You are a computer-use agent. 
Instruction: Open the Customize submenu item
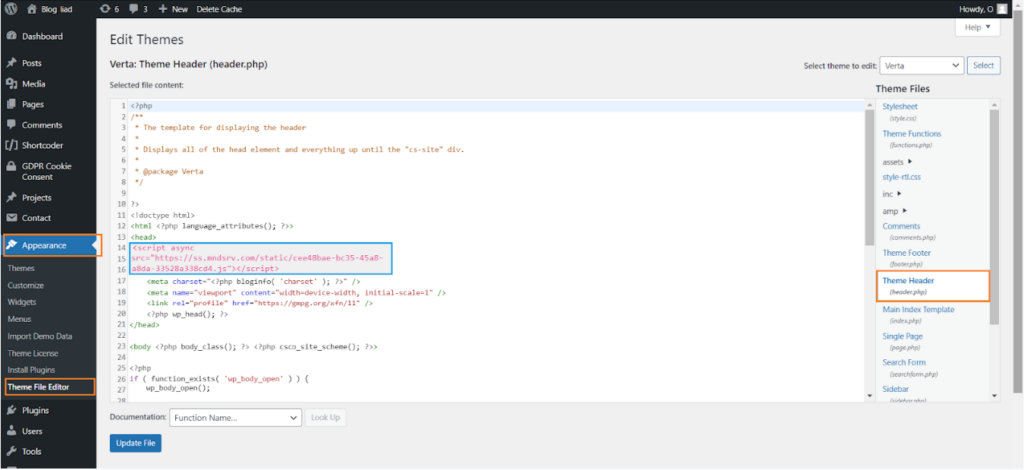pyautogui.click(x=26, y=285)
